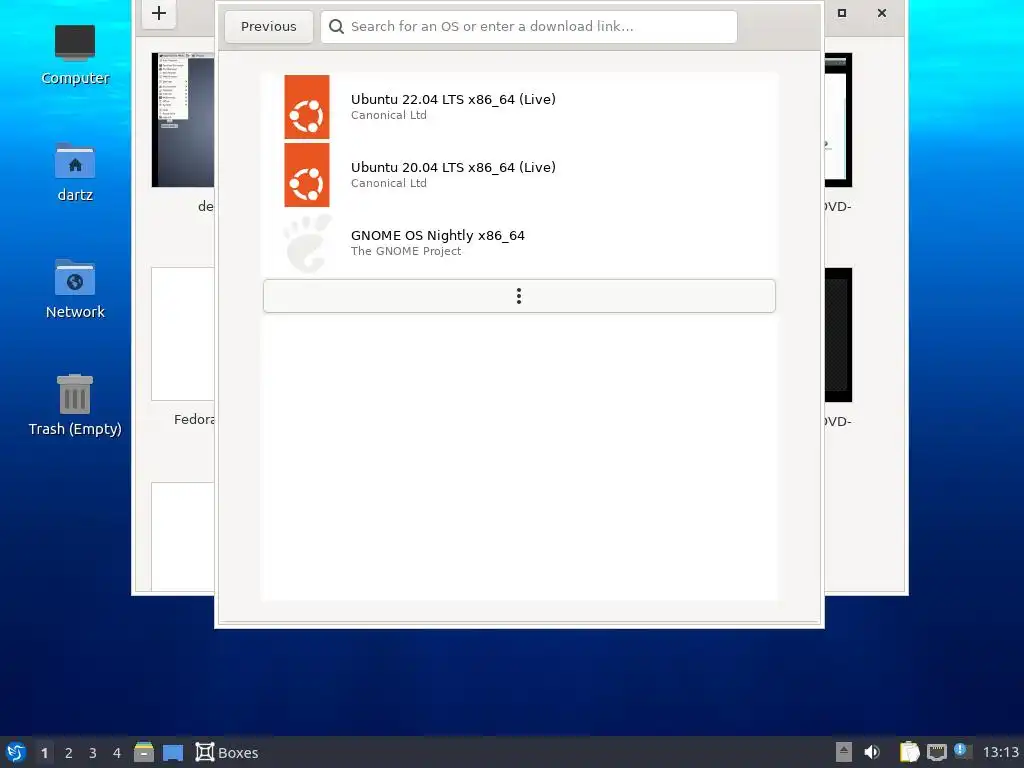
Task: Open the top-right DVD box thumbnail in Boxes
Action: (x=839, y=120)
